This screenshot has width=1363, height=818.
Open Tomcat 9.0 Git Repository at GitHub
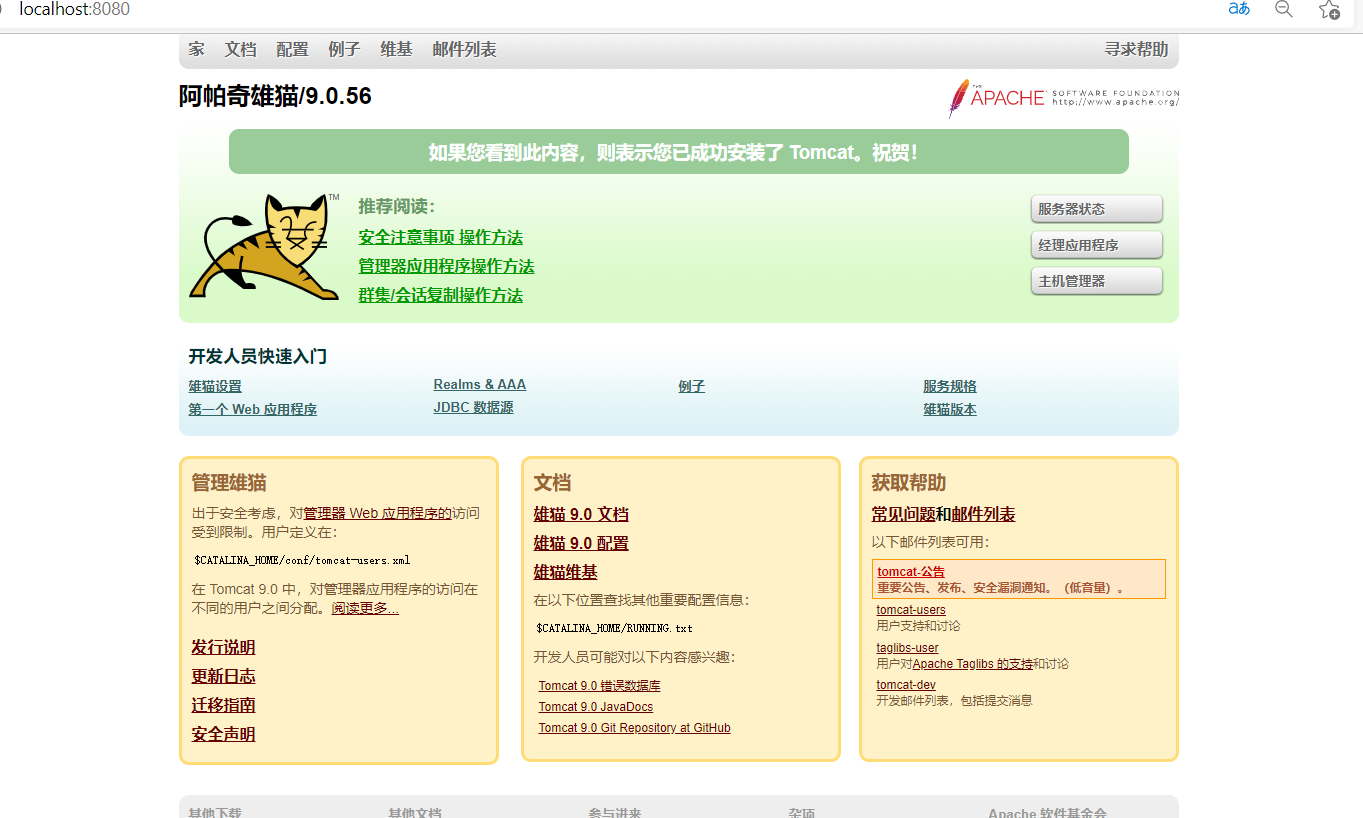click(634, 728)
